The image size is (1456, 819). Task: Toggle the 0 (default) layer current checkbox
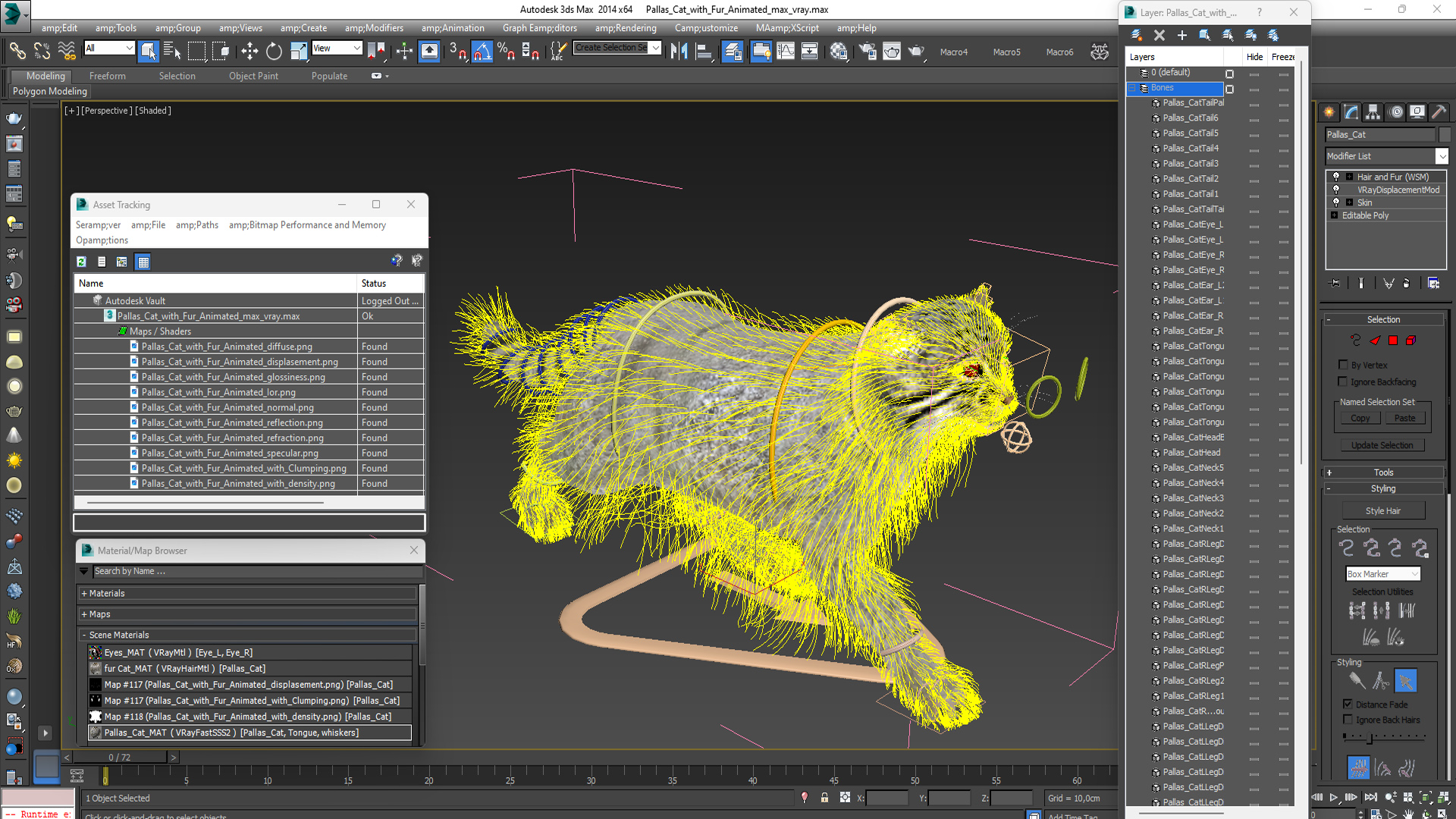coord(1229,74)
